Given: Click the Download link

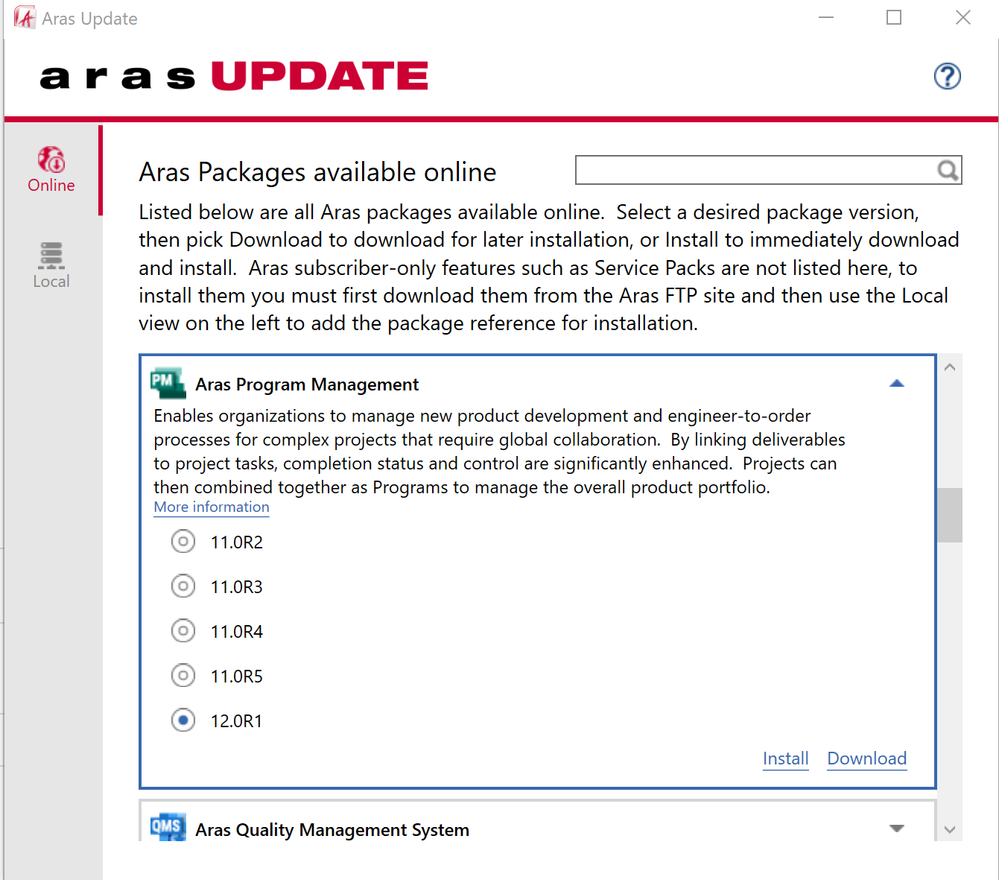Looking at the screenshot, I should 866,759.
